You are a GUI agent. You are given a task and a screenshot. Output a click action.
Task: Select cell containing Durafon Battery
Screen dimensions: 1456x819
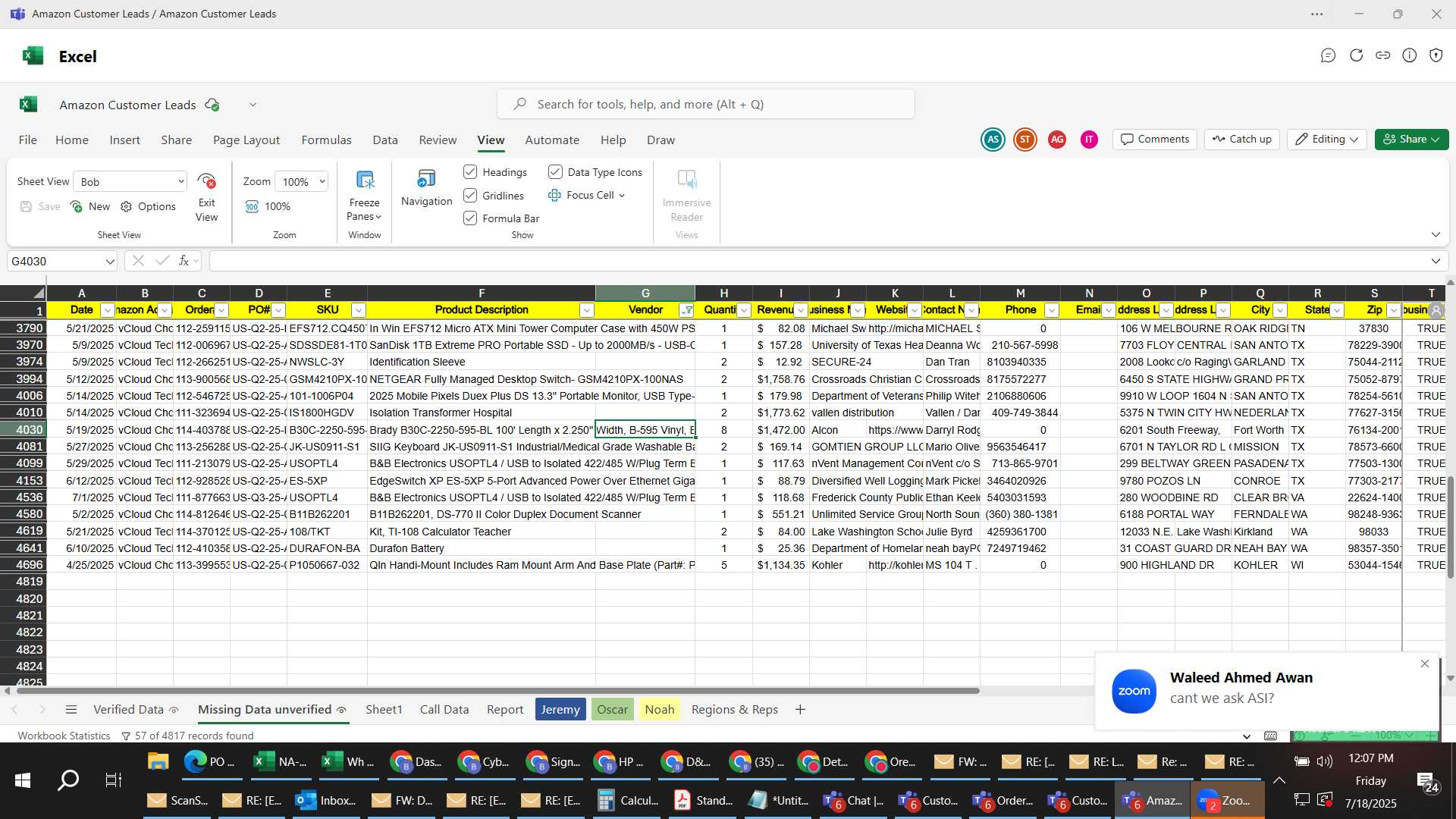[x=482, y=548]
